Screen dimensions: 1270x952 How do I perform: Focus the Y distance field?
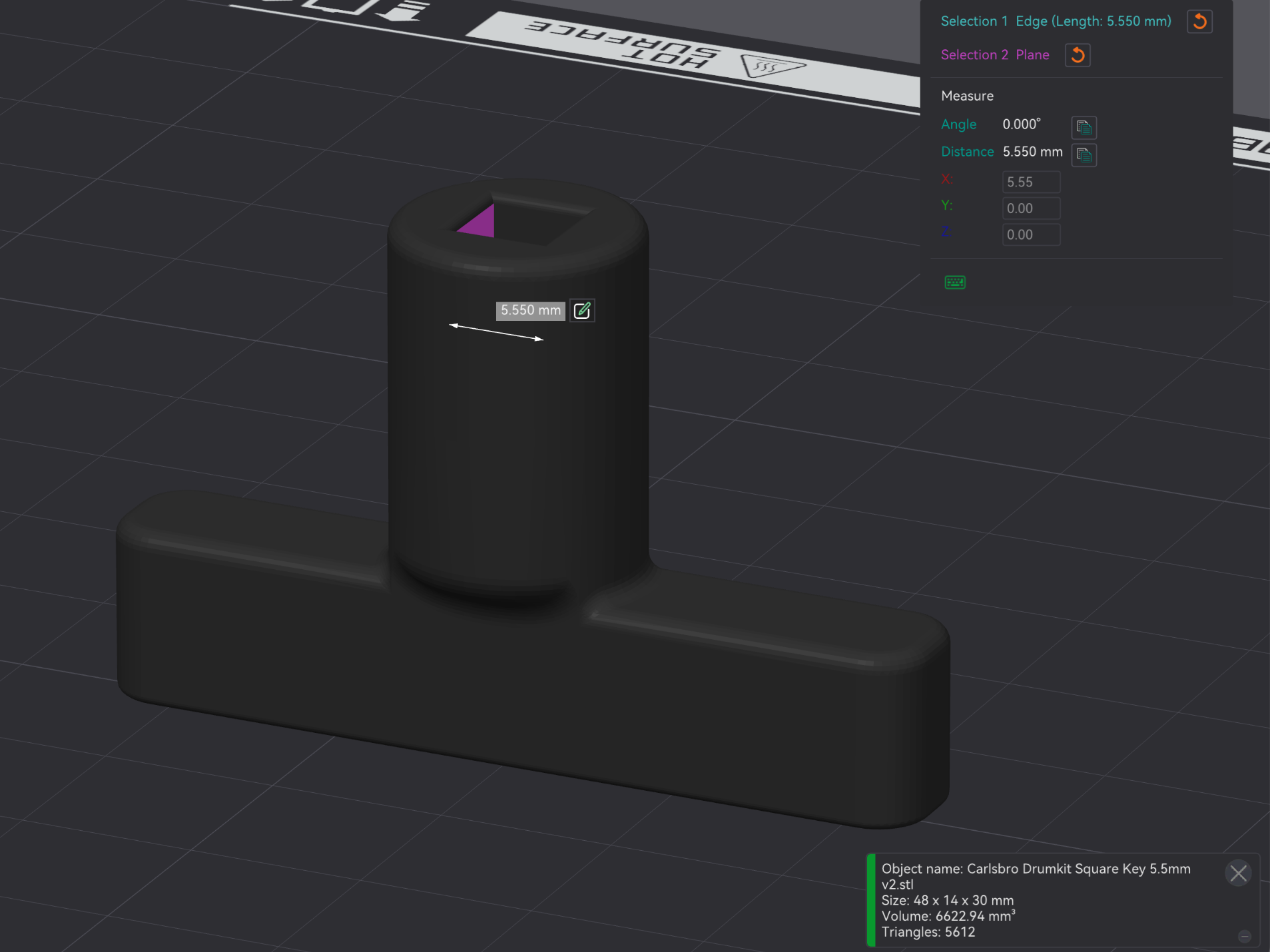click(1031, 208)
